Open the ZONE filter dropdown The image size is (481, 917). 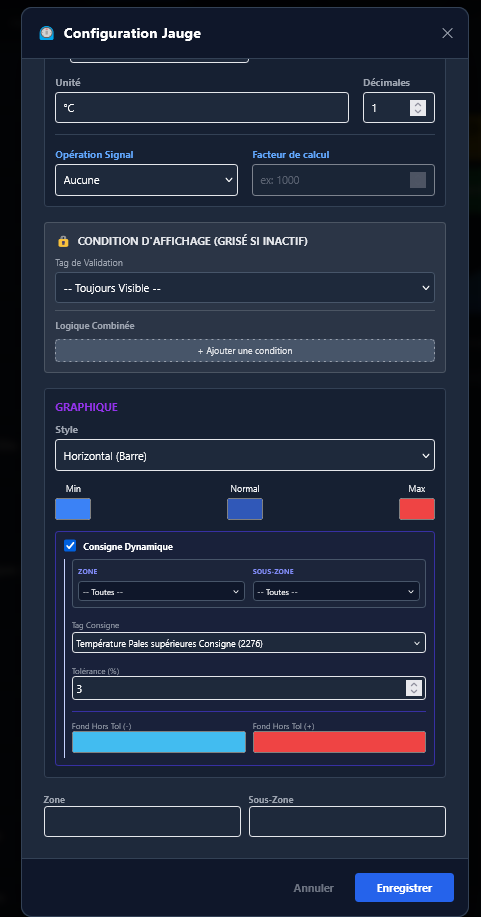point(161,592)
